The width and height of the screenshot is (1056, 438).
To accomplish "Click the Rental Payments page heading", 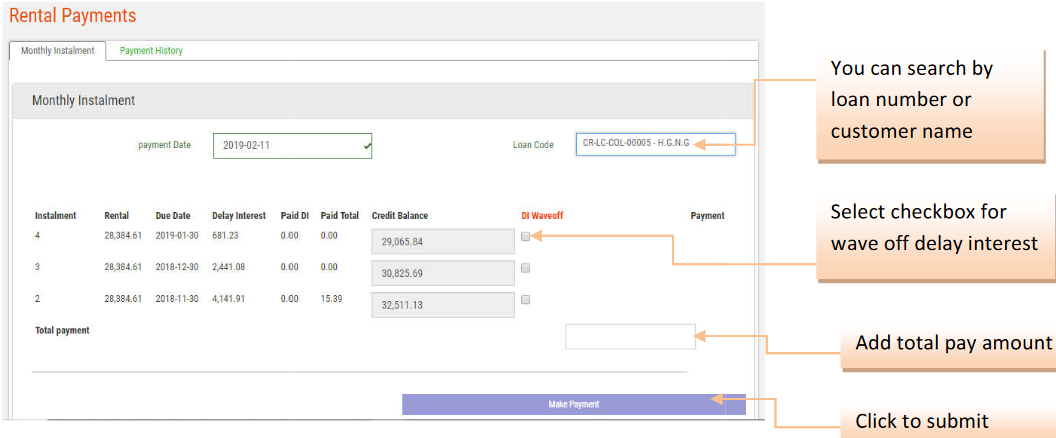I will click(72, 16).
